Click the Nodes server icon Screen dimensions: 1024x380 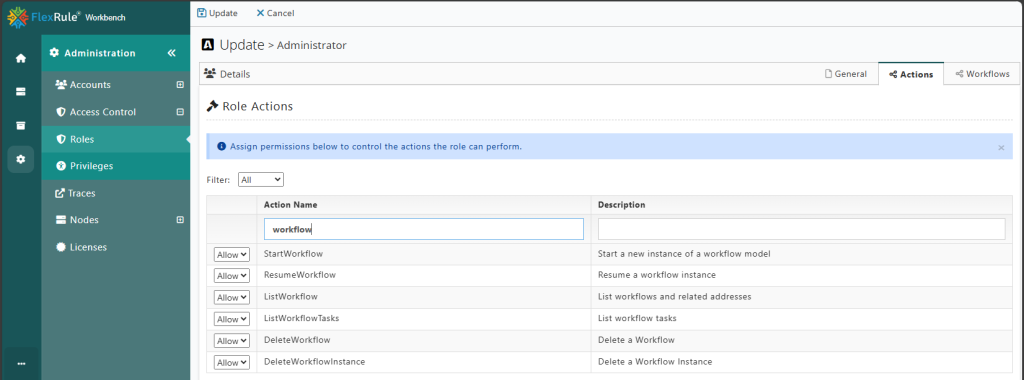point(61,220)
